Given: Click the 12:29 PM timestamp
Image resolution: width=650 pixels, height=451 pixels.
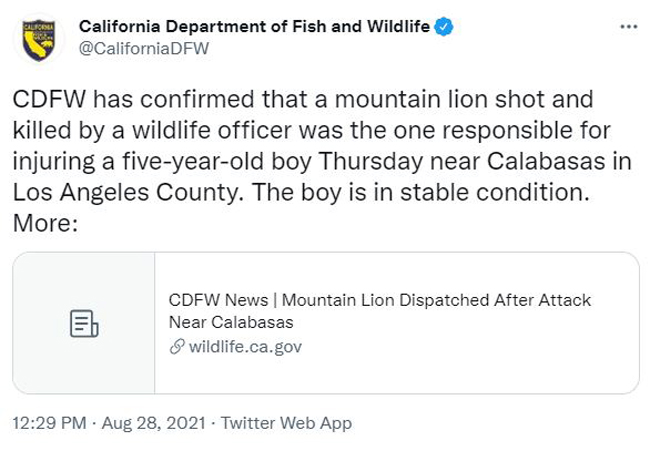Looking at the screenshot, I should point(49,423).
